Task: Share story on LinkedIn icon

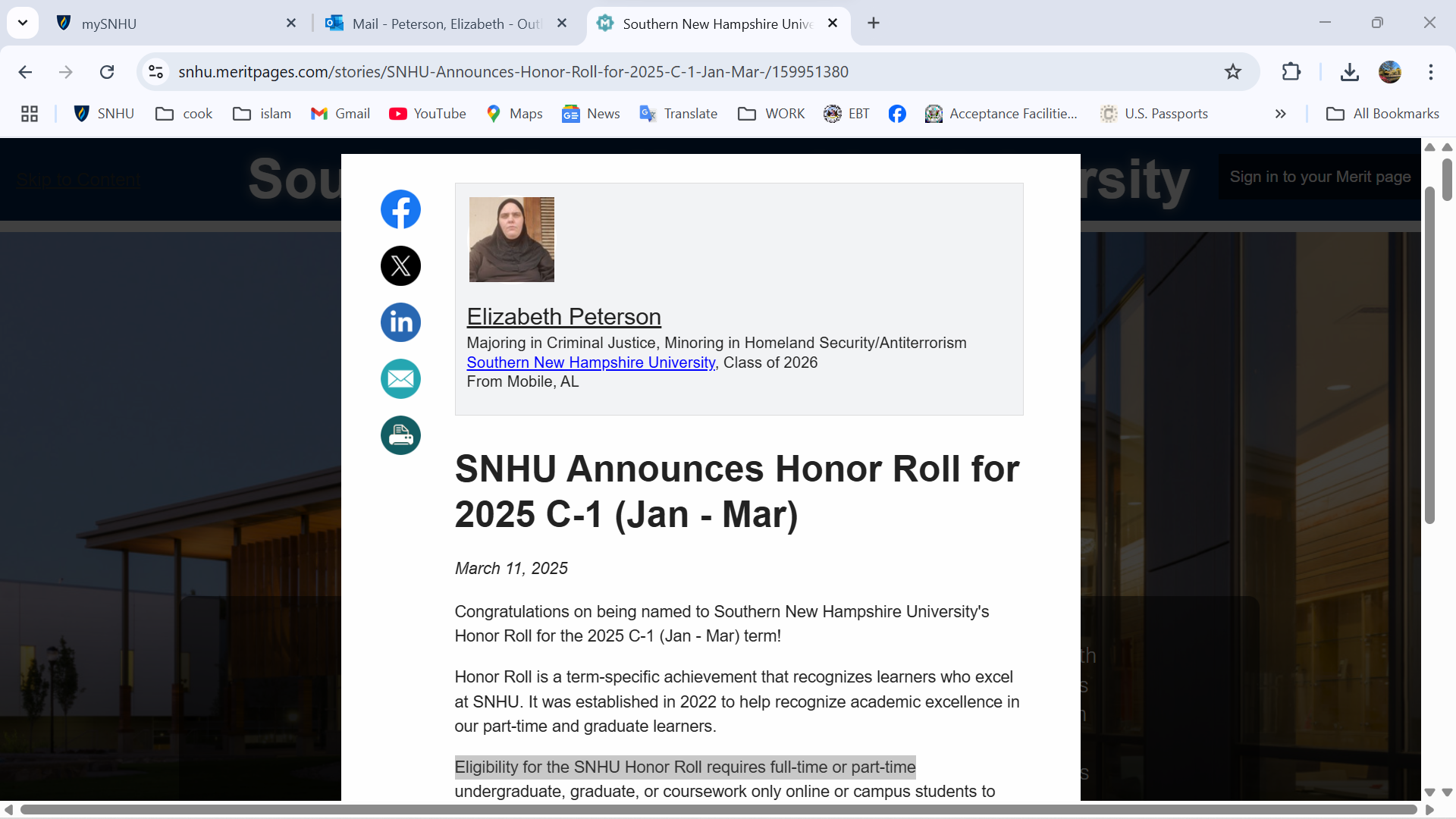Action: [x=400, y=322]
